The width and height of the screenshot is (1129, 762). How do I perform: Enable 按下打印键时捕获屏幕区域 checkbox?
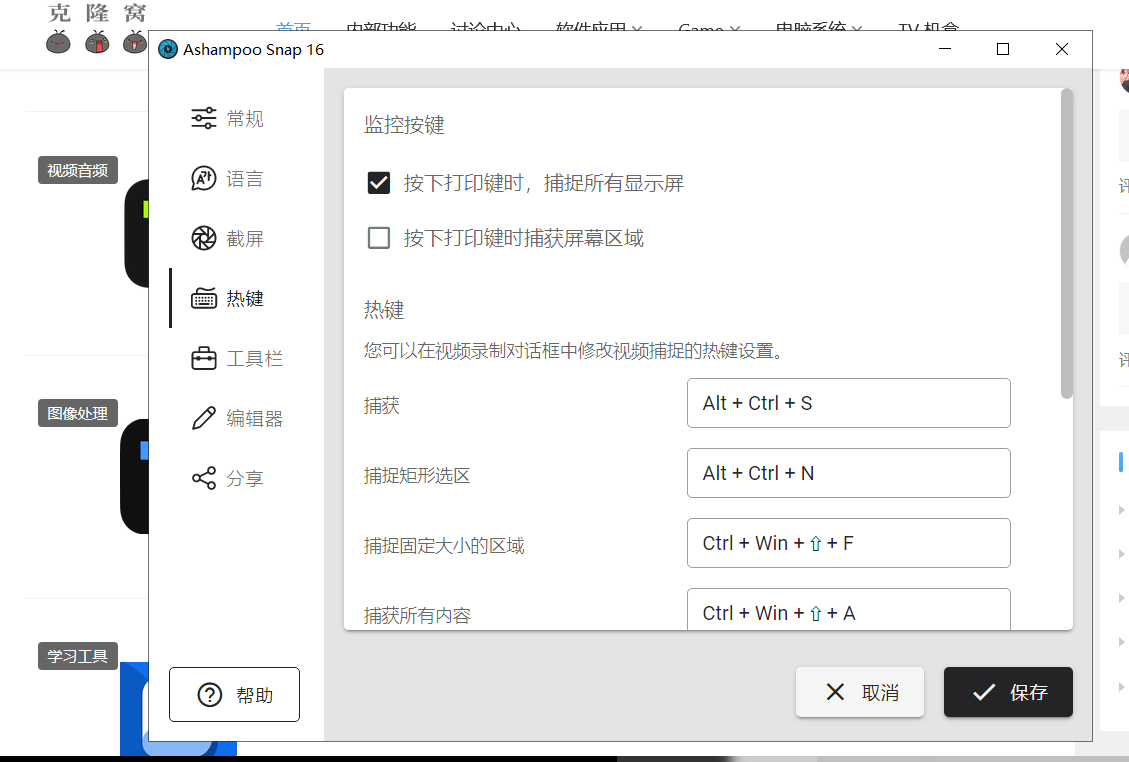[x=379, y=238]
